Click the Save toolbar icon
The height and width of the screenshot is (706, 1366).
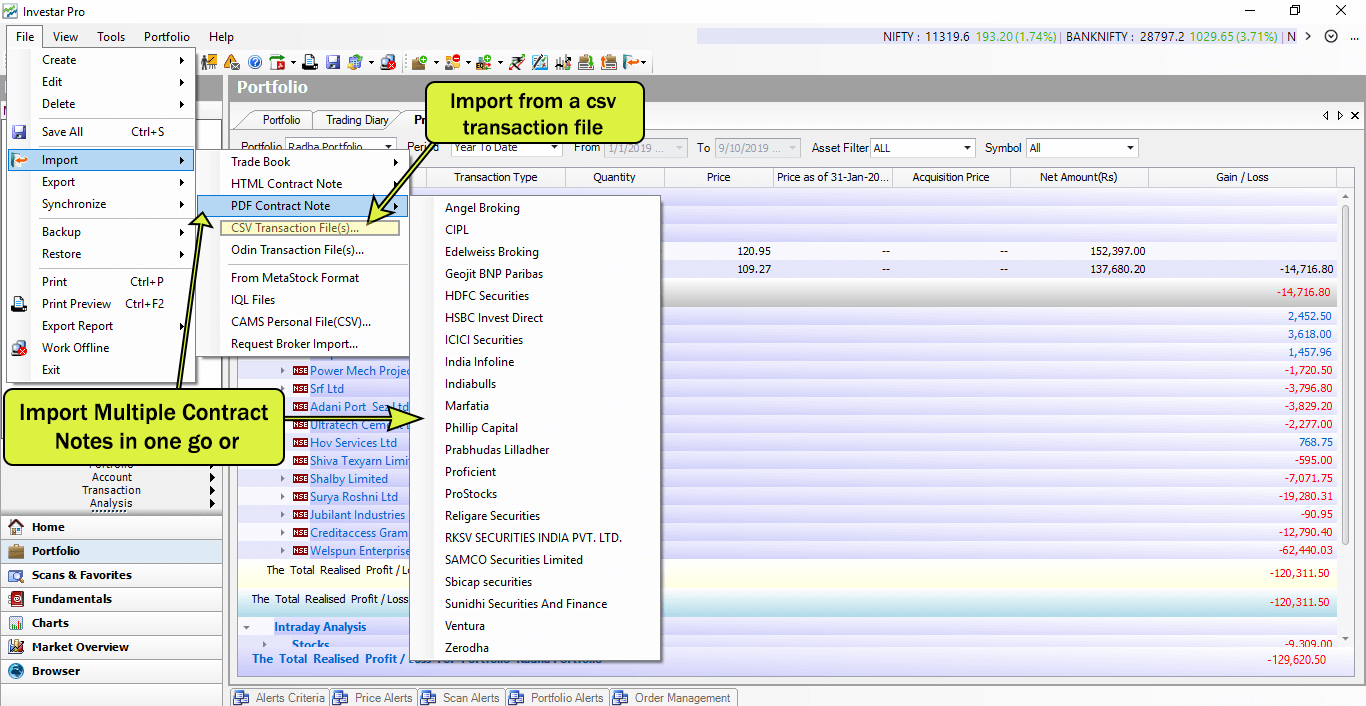point(334,62)
